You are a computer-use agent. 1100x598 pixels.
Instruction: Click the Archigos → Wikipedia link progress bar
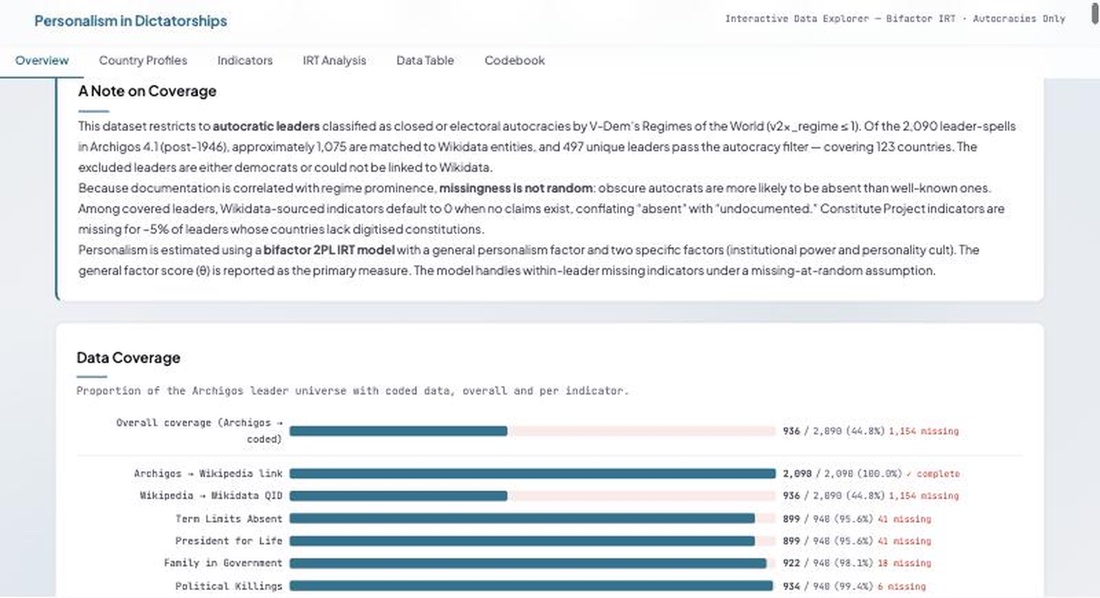pos(532,474)
